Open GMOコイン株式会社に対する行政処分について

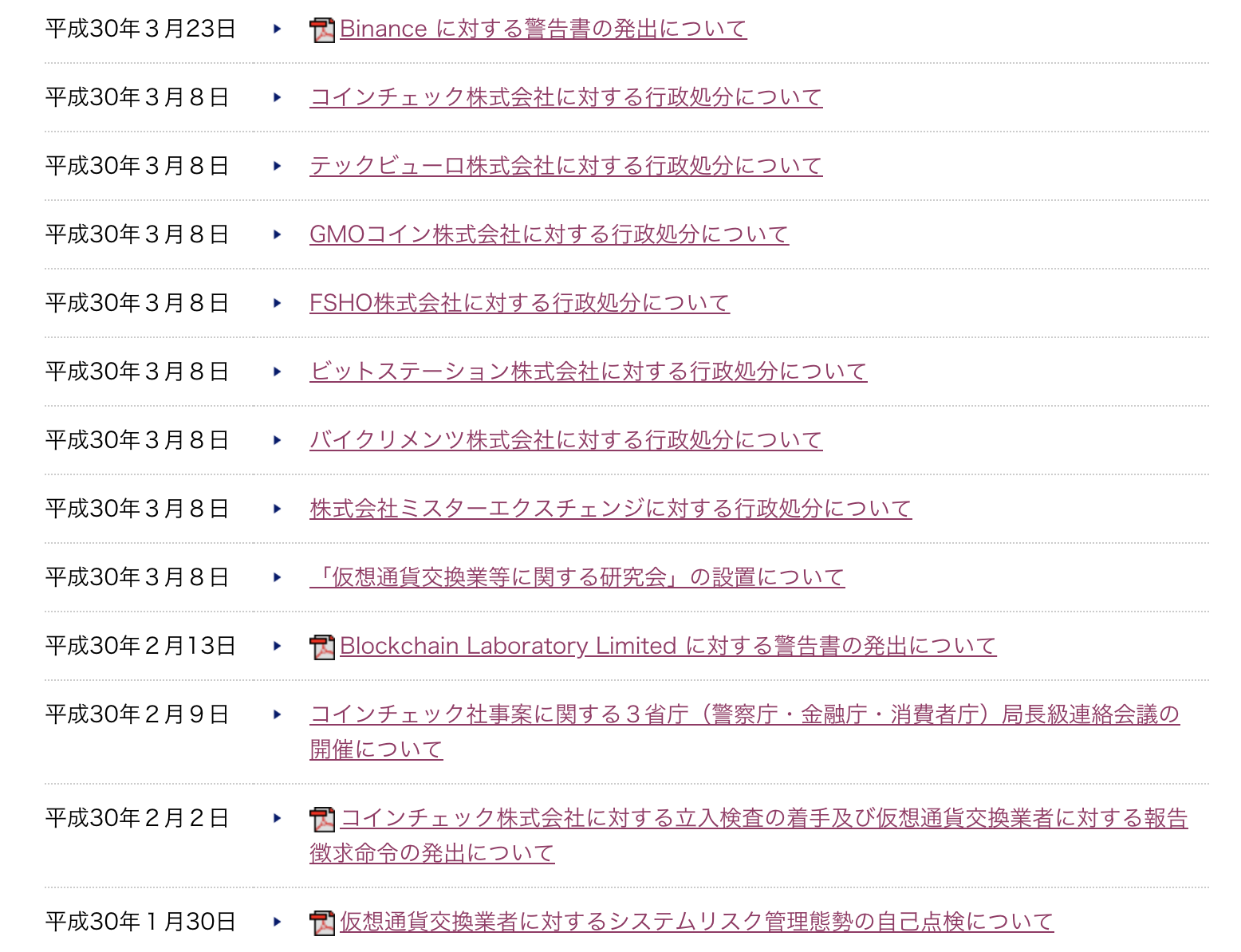(549, 234)
